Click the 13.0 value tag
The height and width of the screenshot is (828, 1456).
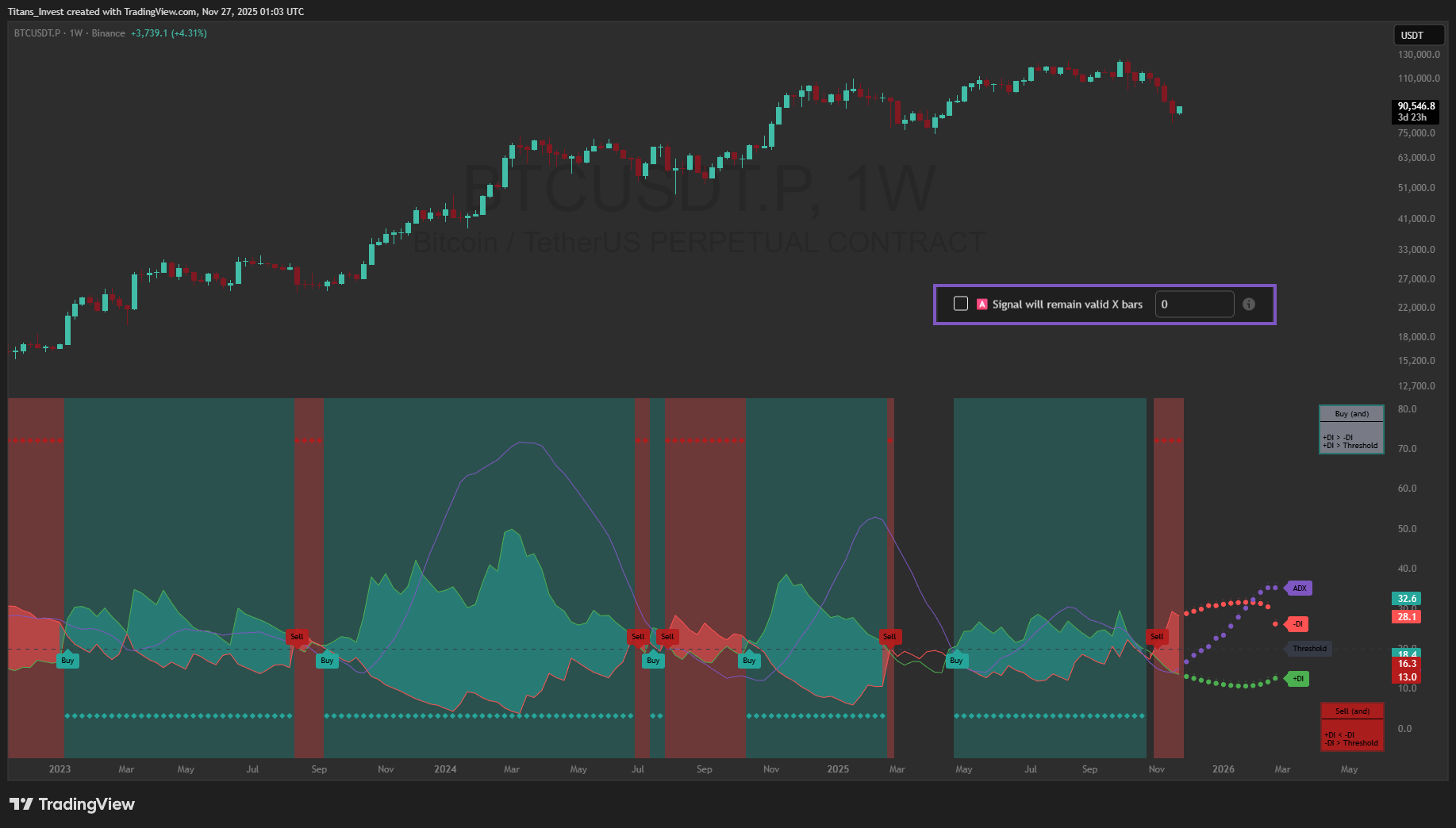click(1407, 677)
